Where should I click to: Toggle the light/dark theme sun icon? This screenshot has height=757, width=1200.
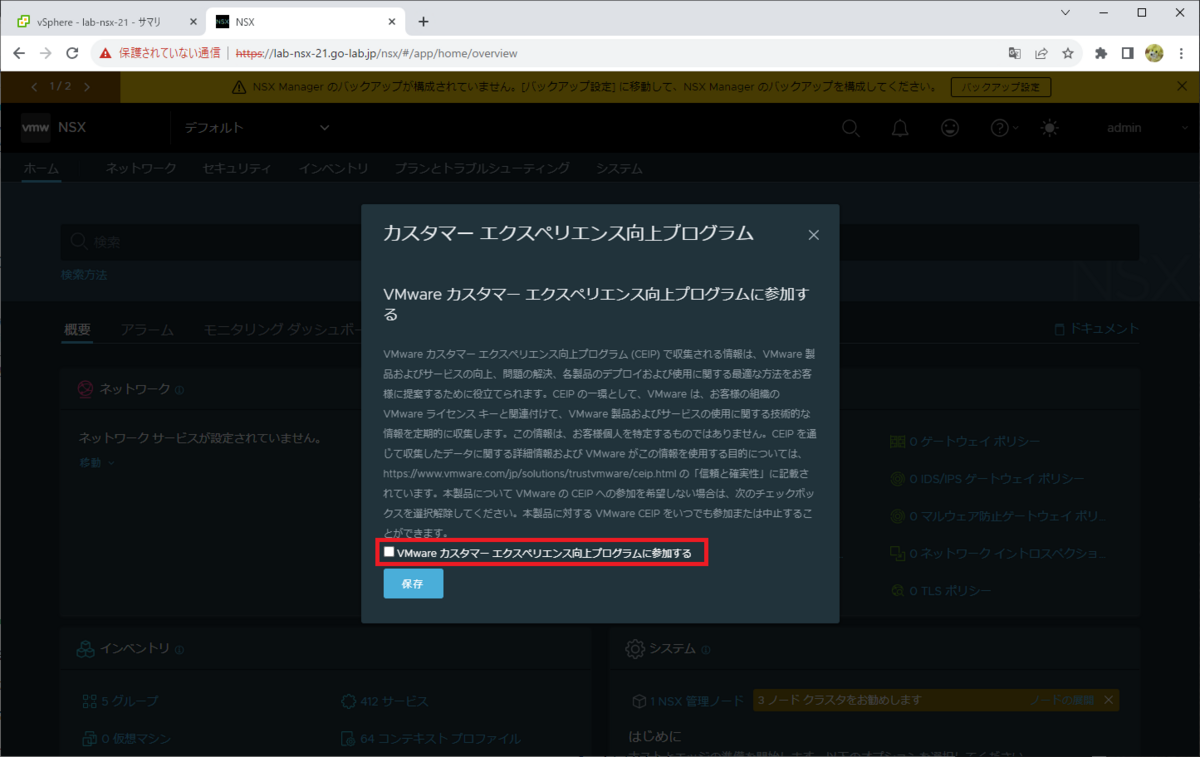[1049, 128]
